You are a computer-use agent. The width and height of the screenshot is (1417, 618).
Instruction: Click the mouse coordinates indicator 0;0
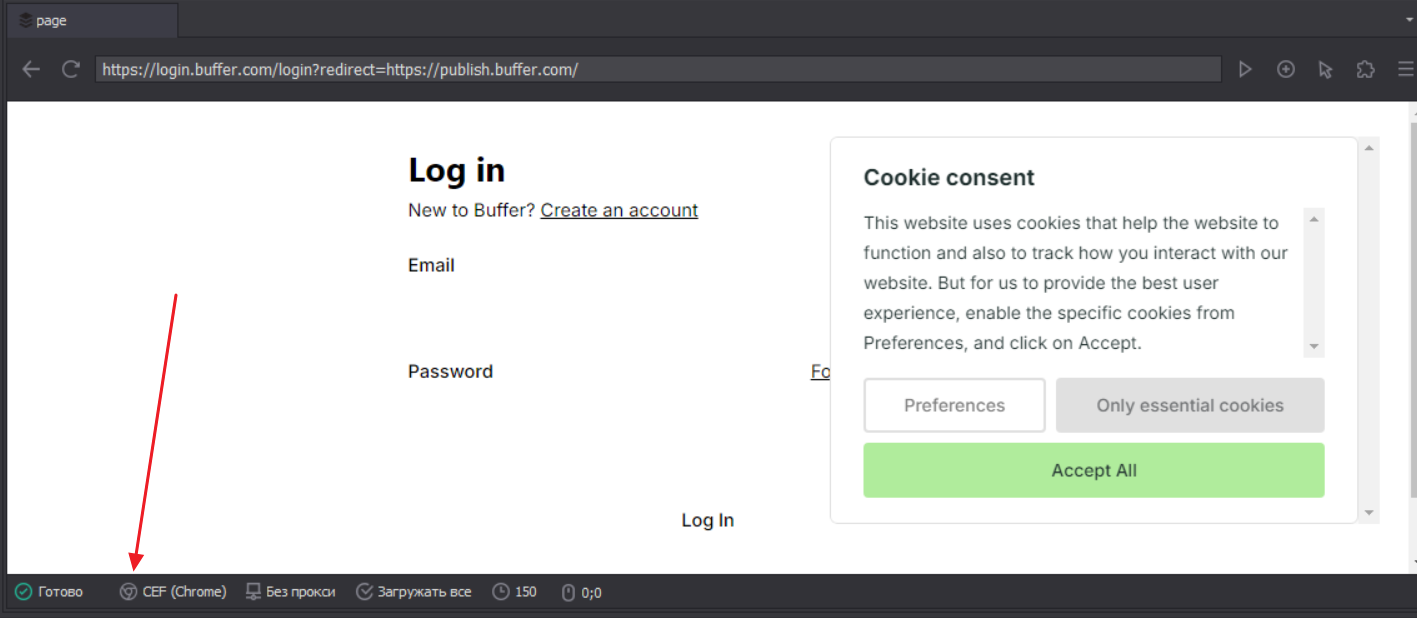pos(581,592)
